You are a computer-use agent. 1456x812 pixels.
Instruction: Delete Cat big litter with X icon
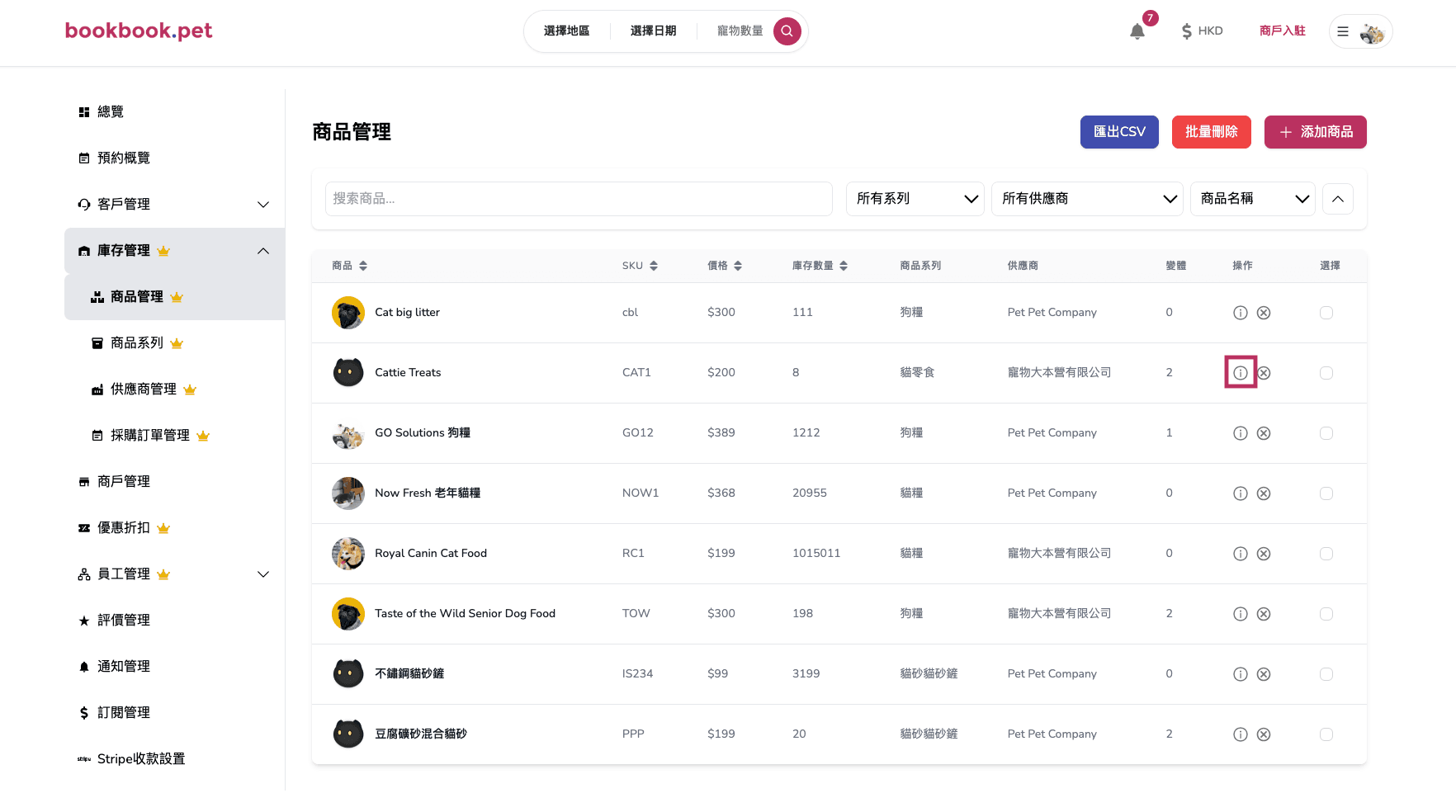[x=1264, y=313]
